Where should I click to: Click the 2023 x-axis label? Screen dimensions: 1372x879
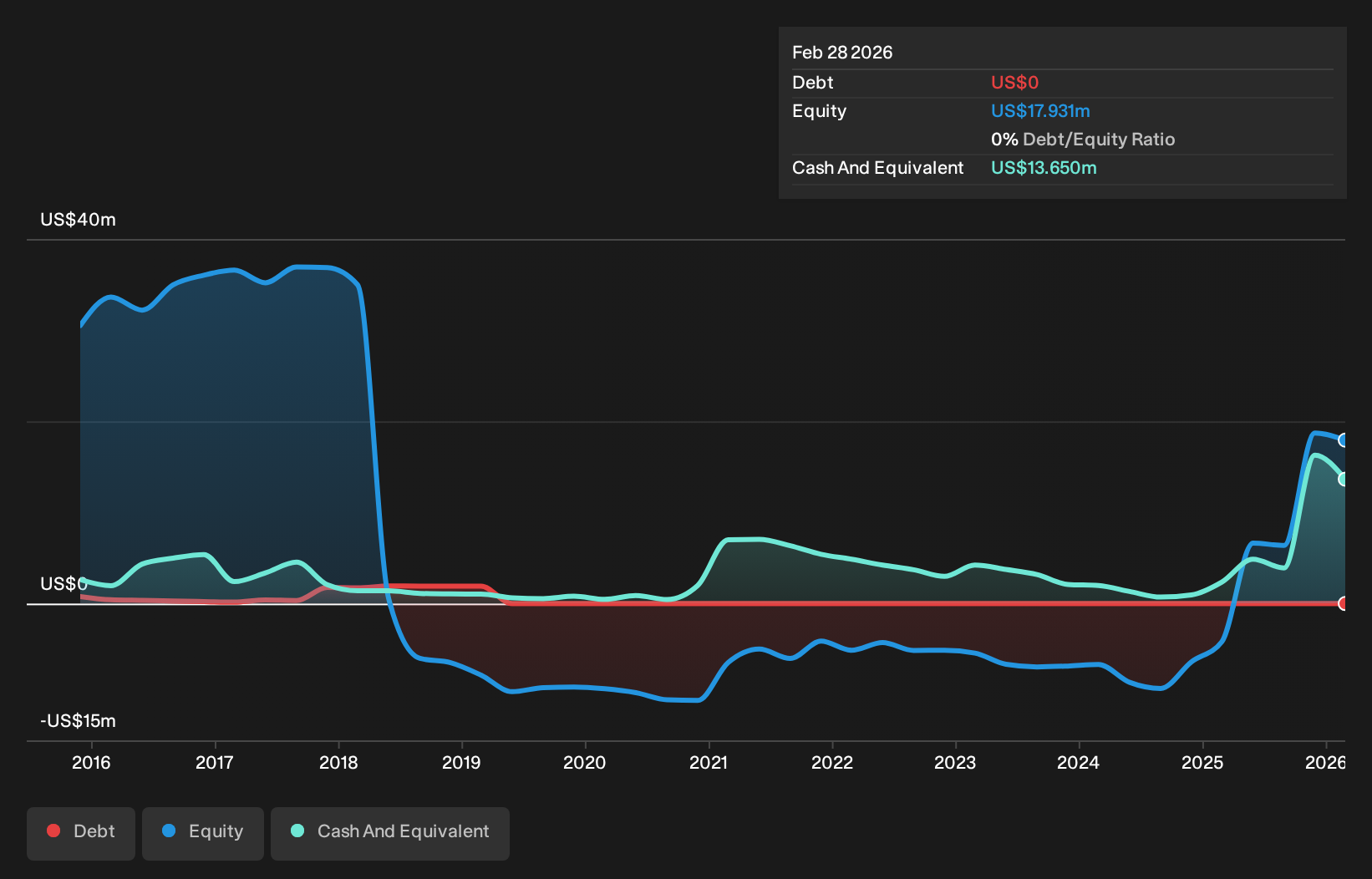click(x=955, y=762)
